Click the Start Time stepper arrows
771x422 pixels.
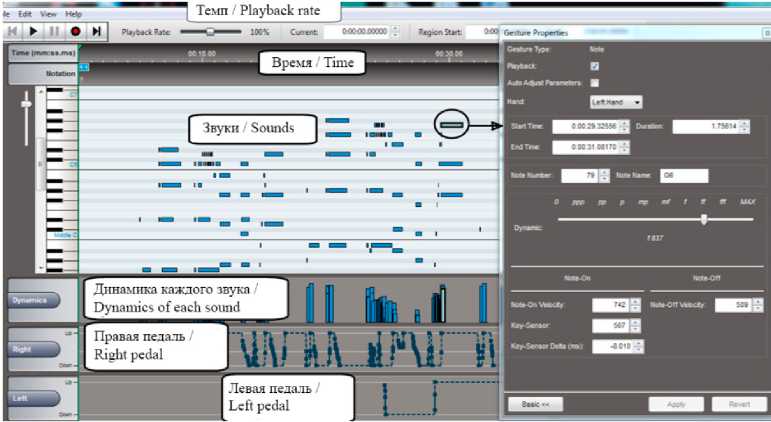coord(624,126)
